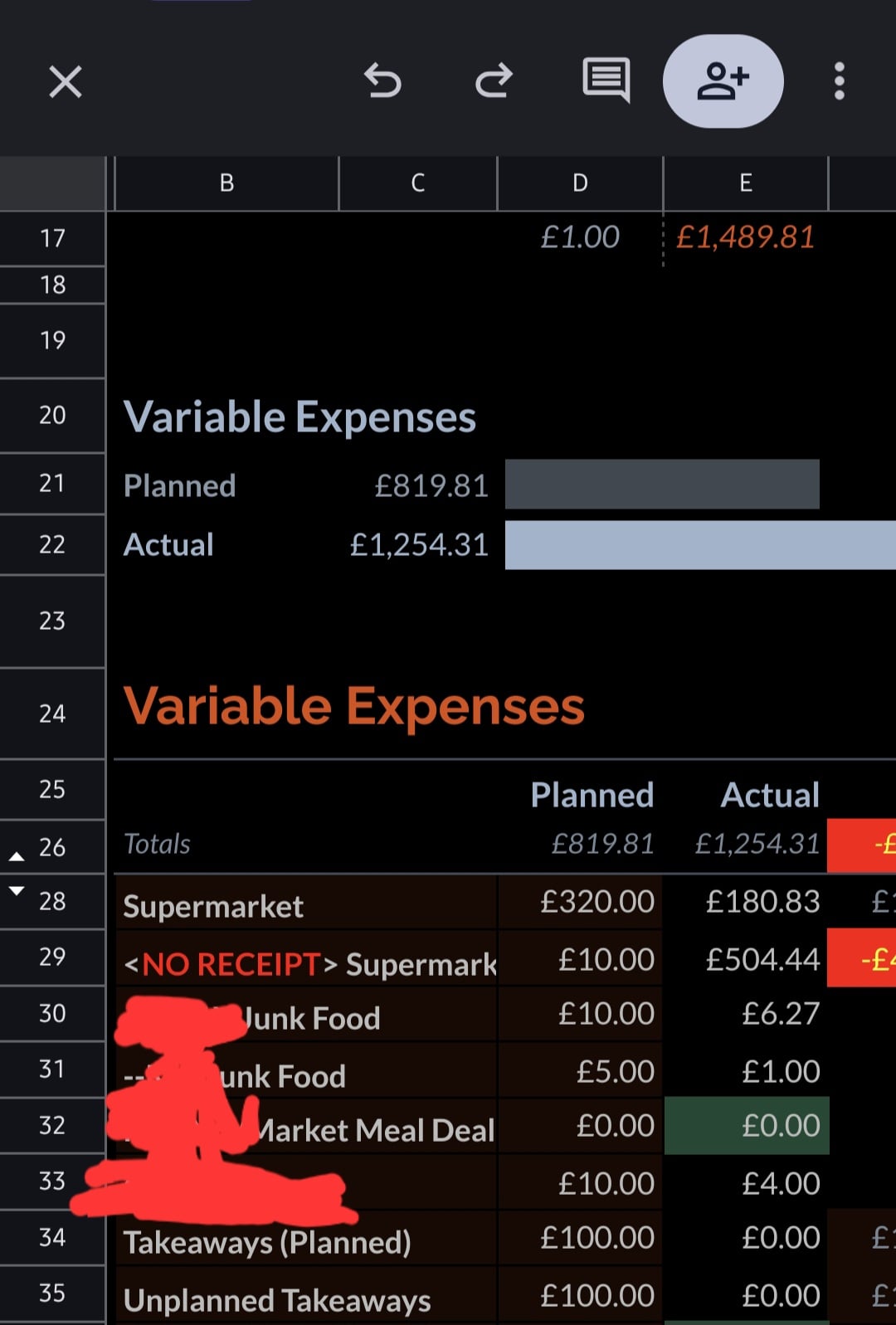The height and width of the screenshot is (1325, 896).
Task: Open the comments icon
Action: 606,80
